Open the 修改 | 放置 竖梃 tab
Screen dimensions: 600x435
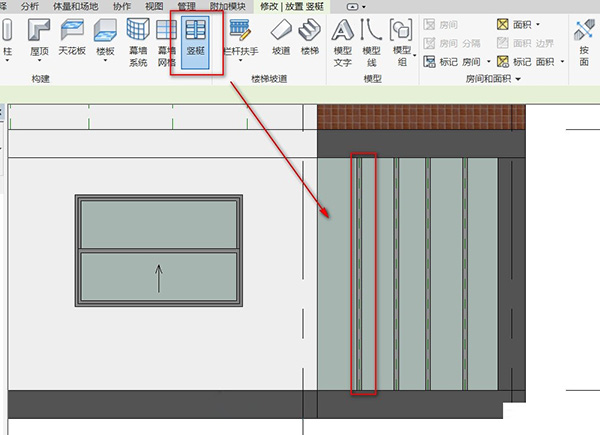[292, 7]
